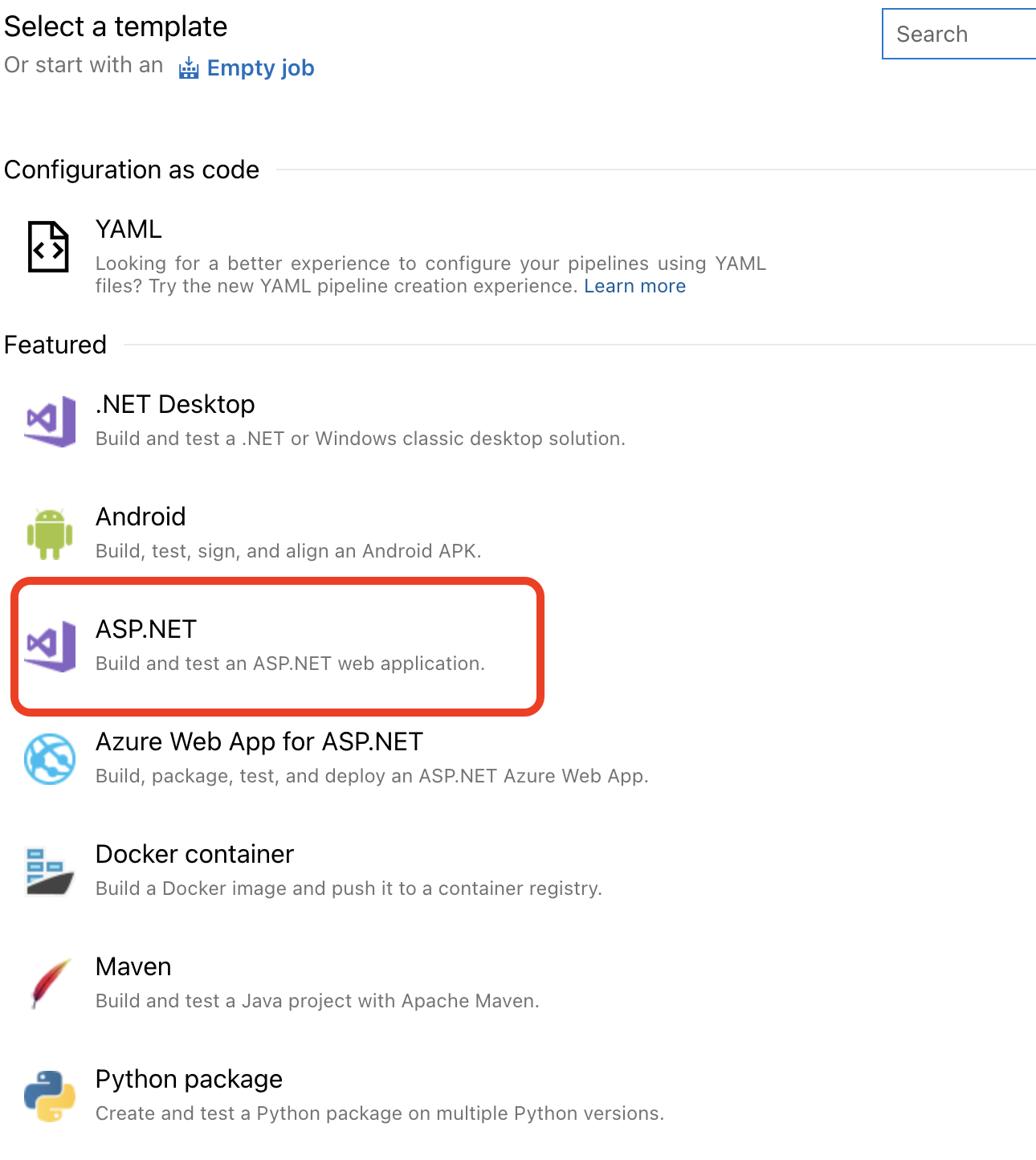Focus the template Search field
The width and height of the screenshot is (1036, 1160).
tap(960, 35)
